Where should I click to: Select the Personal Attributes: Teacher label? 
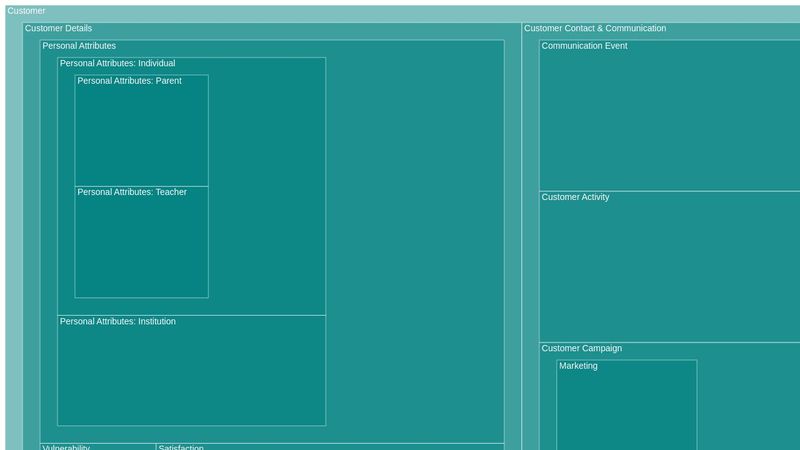click(132, 192)
